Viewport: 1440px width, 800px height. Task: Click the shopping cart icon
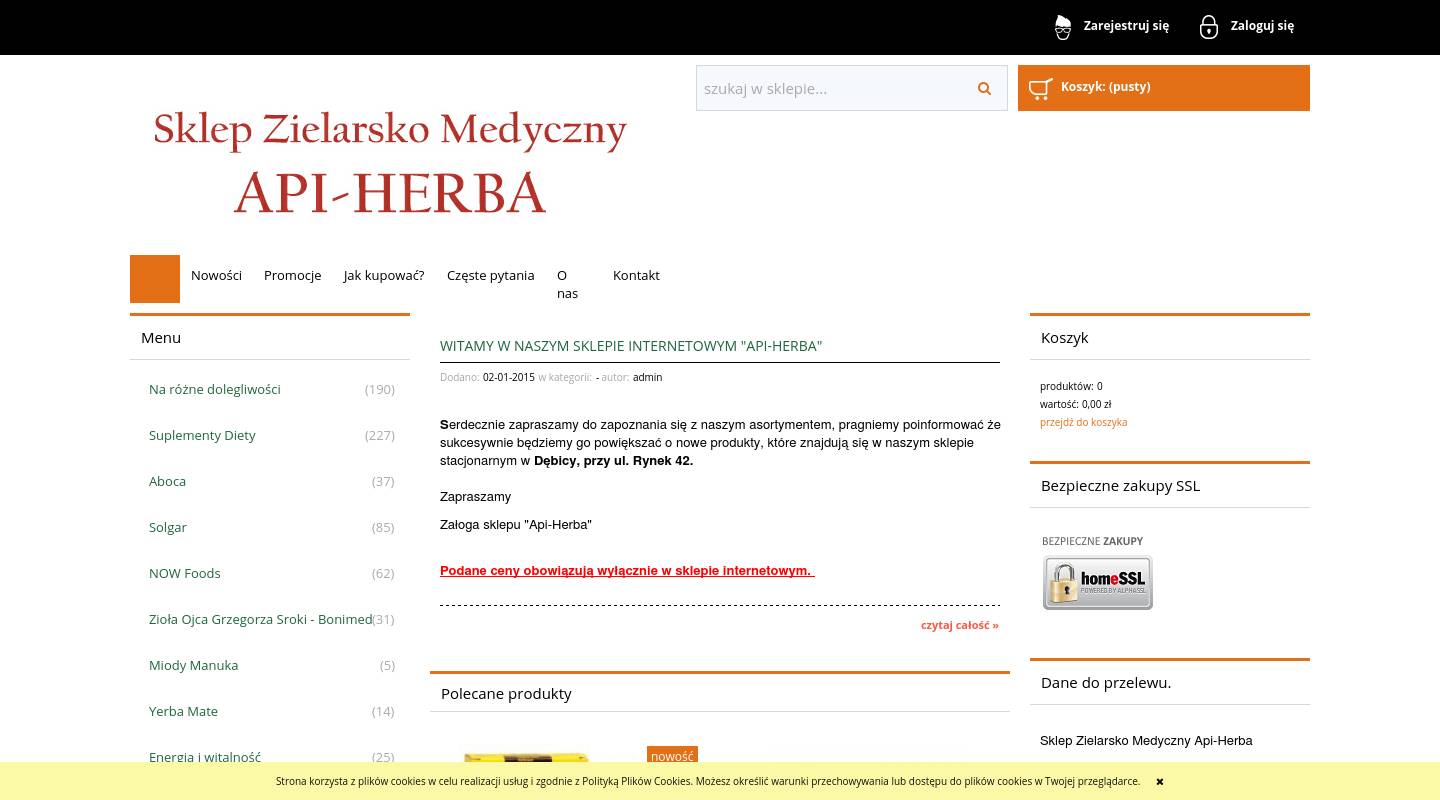coord(1041,88)
